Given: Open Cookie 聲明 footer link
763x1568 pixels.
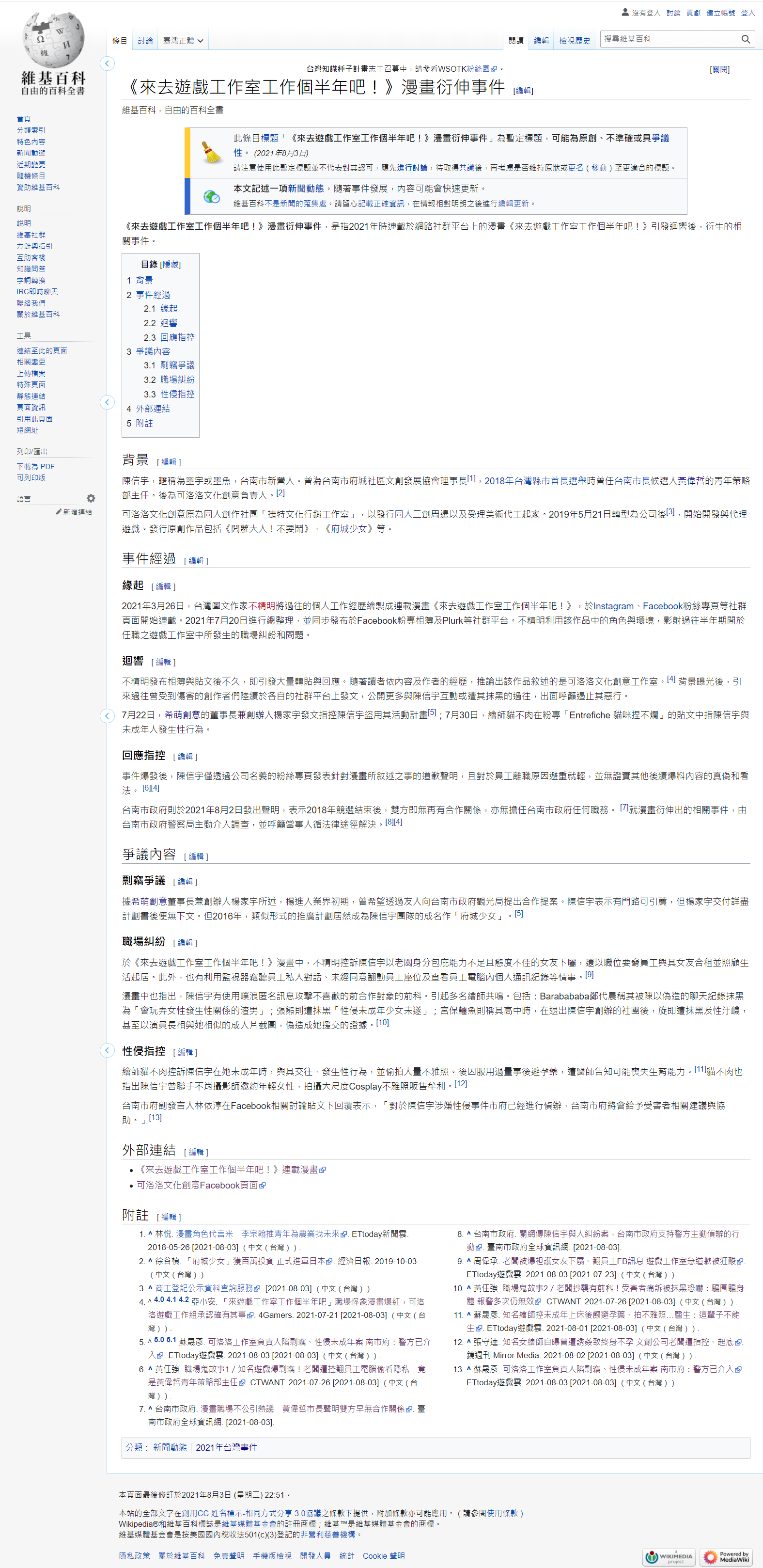Looking at the screenshot, I should 383,1555.
